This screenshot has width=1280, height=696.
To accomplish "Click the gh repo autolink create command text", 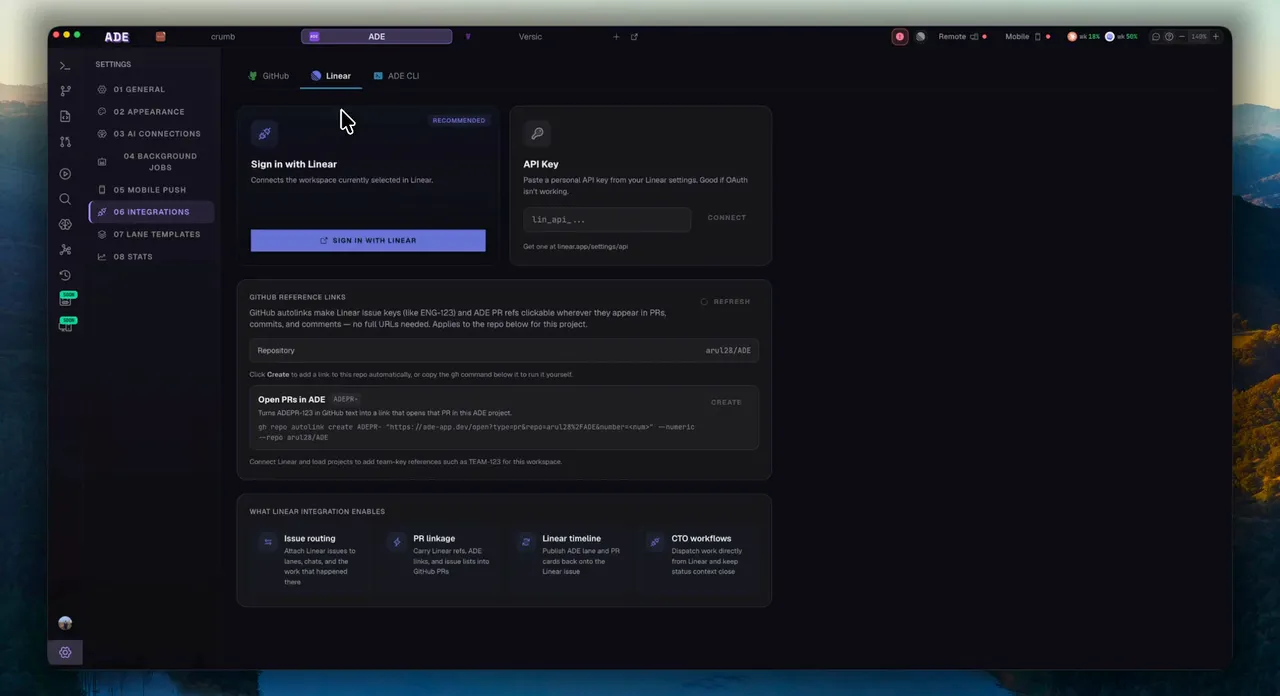I will tap(476, 432).
